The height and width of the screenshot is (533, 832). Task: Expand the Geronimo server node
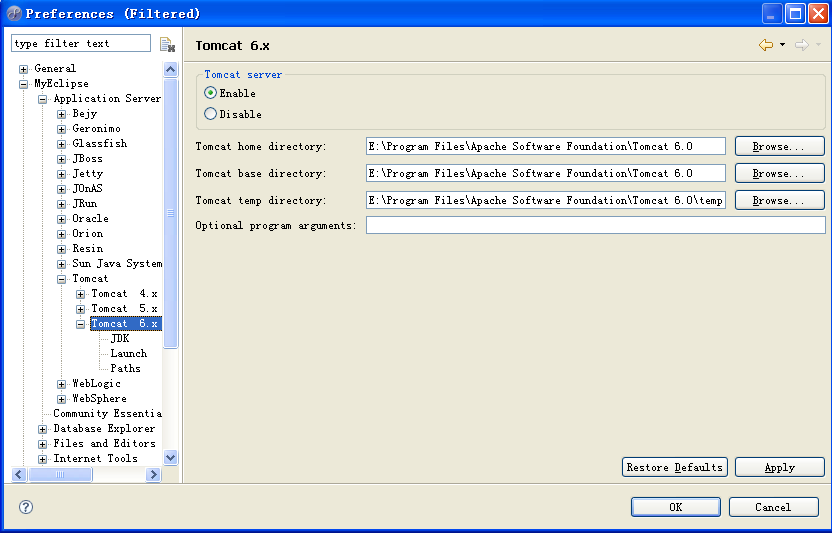tap(62, 129)
